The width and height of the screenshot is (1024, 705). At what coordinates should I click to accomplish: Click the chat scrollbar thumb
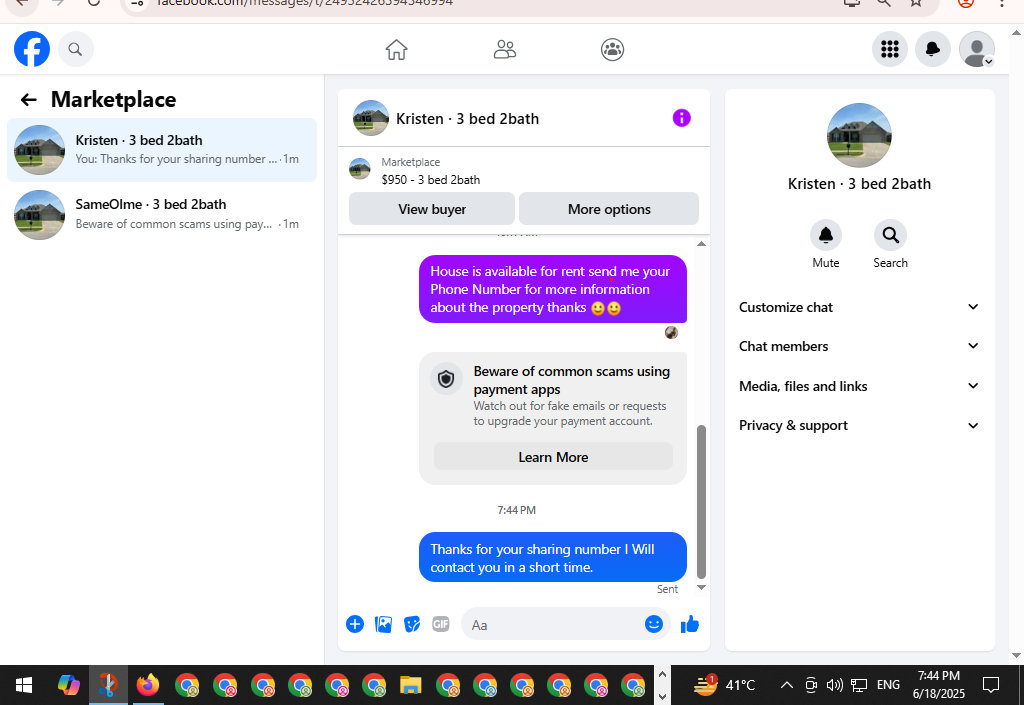pyautogui.click(x=701, y=502)
